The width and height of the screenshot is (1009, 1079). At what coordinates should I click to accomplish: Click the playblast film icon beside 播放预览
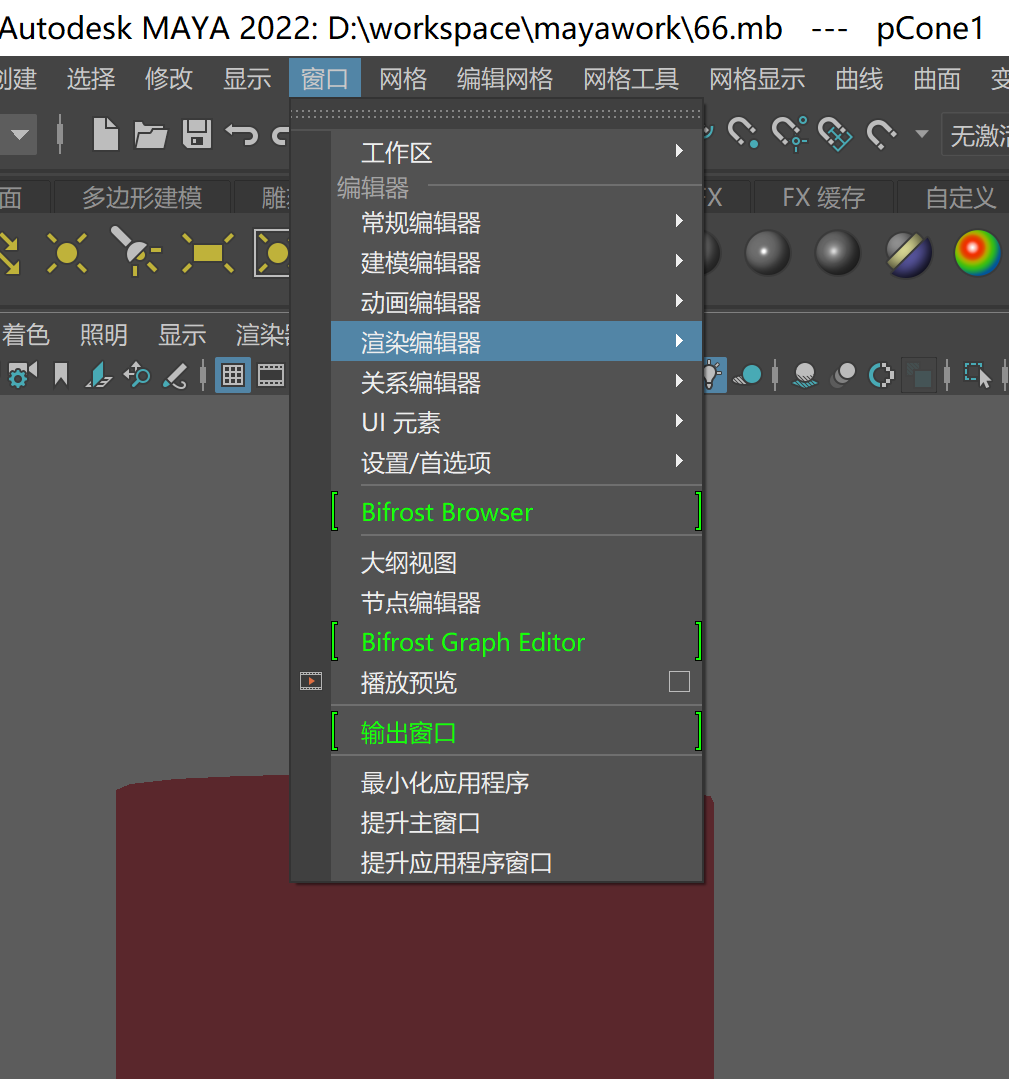point(311,681)
